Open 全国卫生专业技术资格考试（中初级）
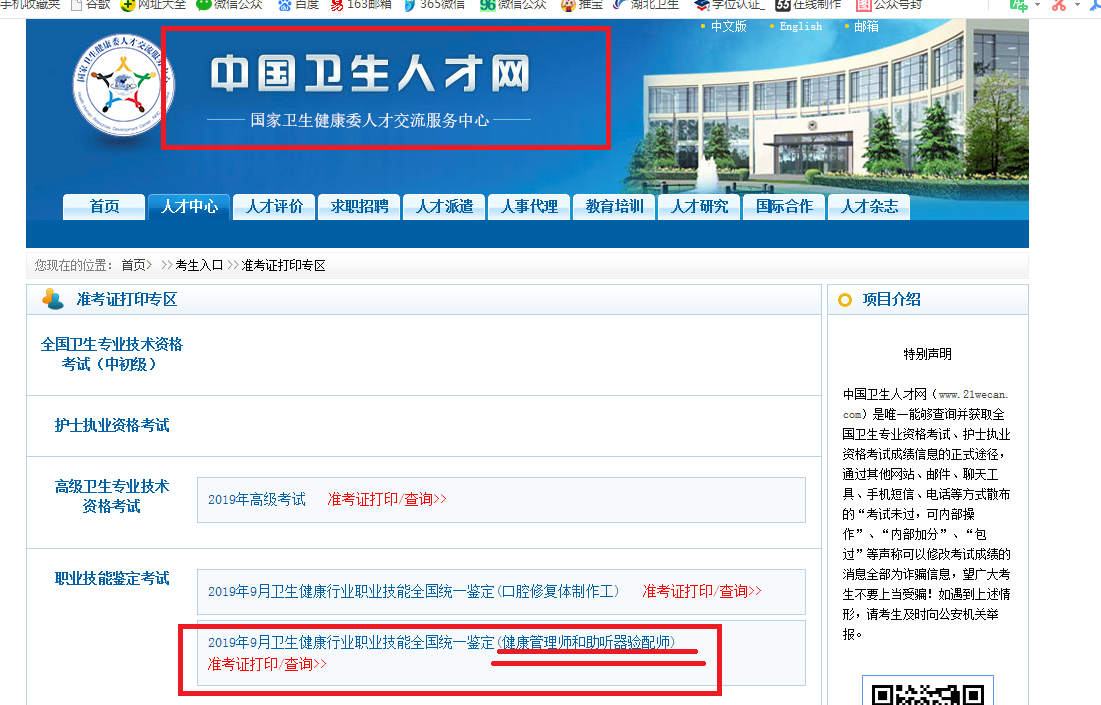 pos(111,354)
